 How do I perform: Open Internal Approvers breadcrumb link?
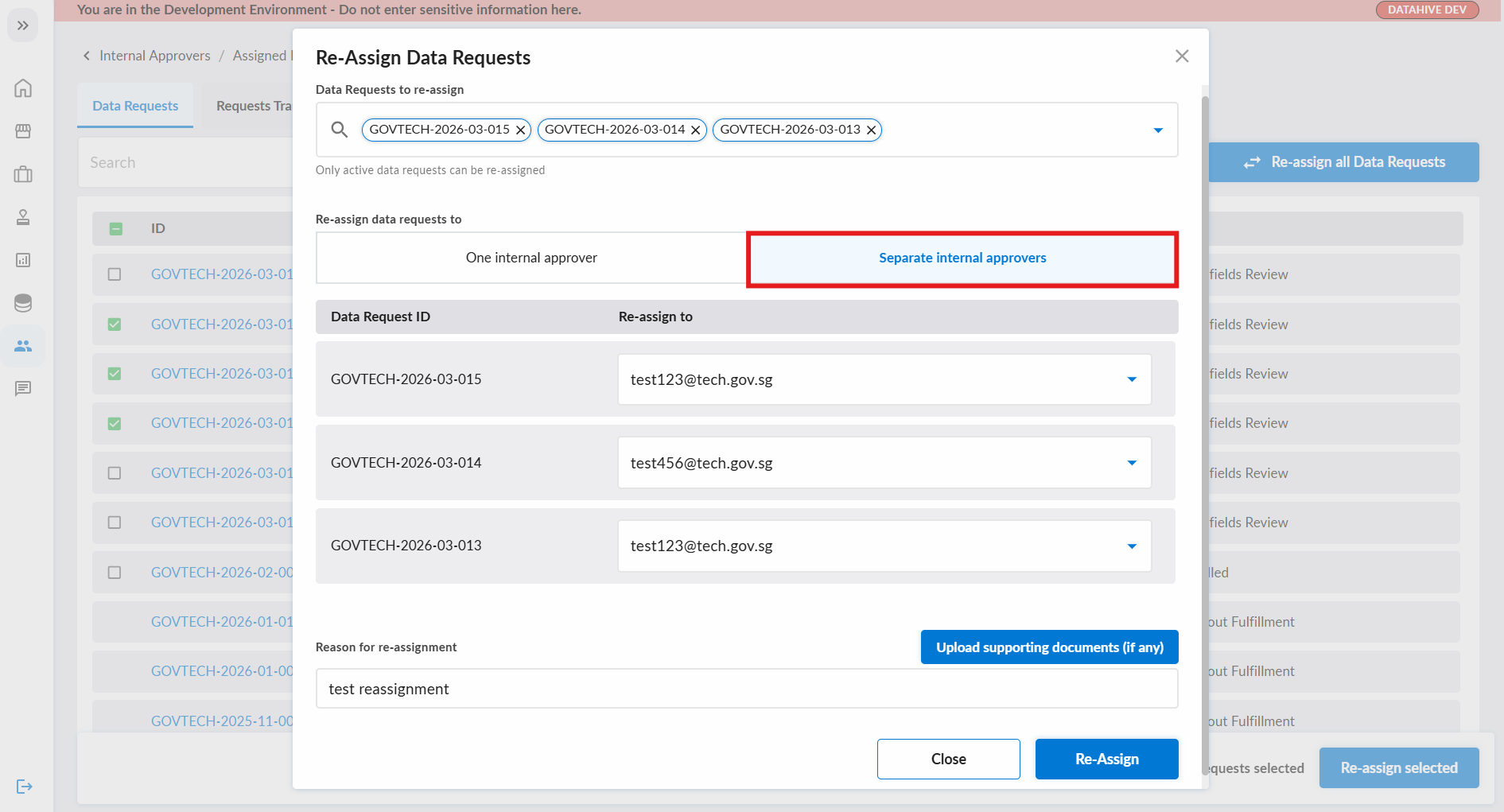pyautogui.click(x=155, y=56)
